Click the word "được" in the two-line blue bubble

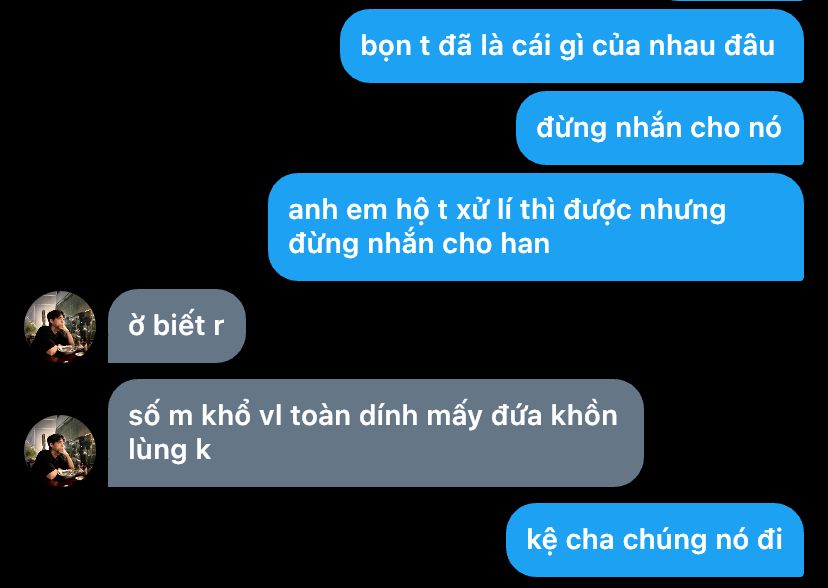597,211
